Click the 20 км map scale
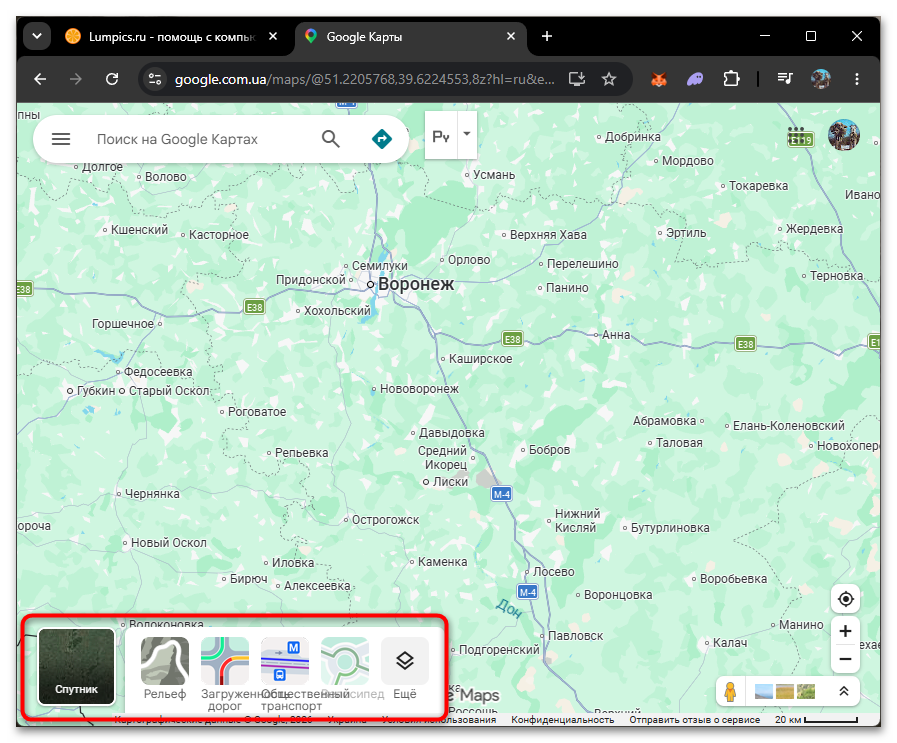The height and width of the screenshot is (743, 897). 816,720
